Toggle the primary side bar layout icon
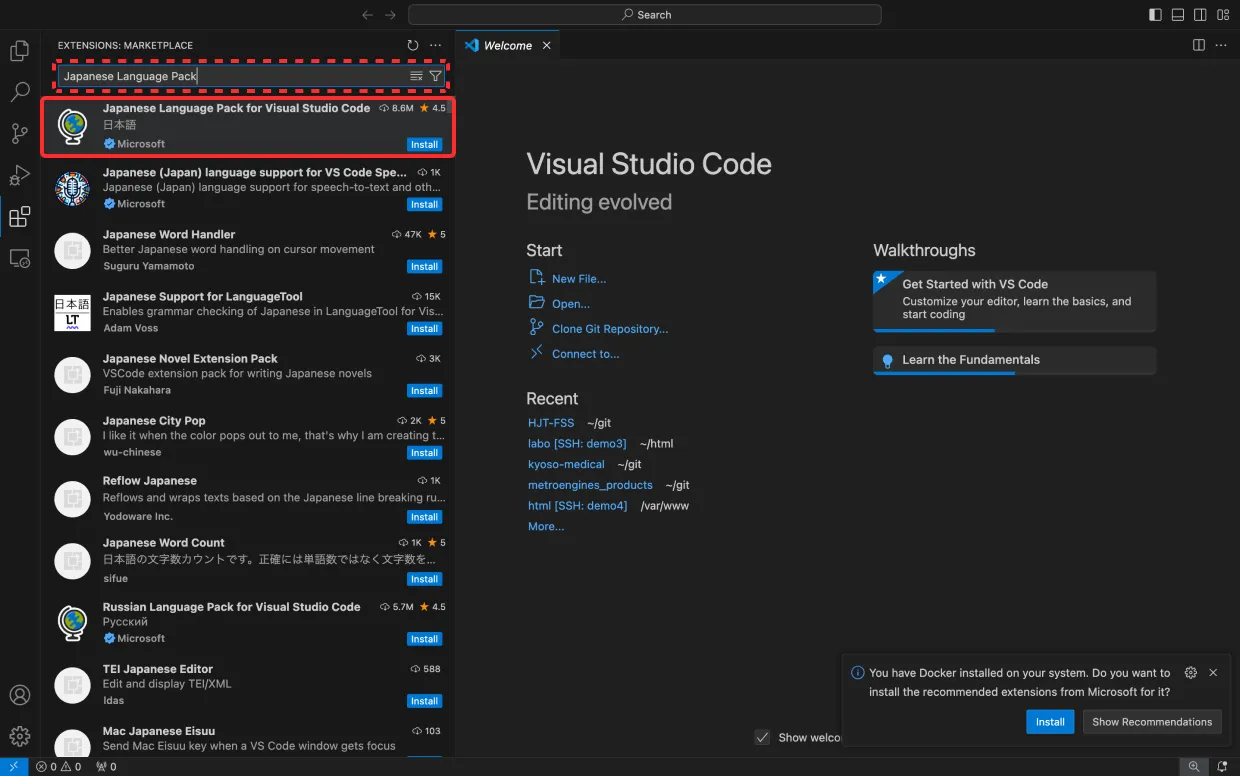The width and height of the screenshot is (1240, 776). 1155,15
